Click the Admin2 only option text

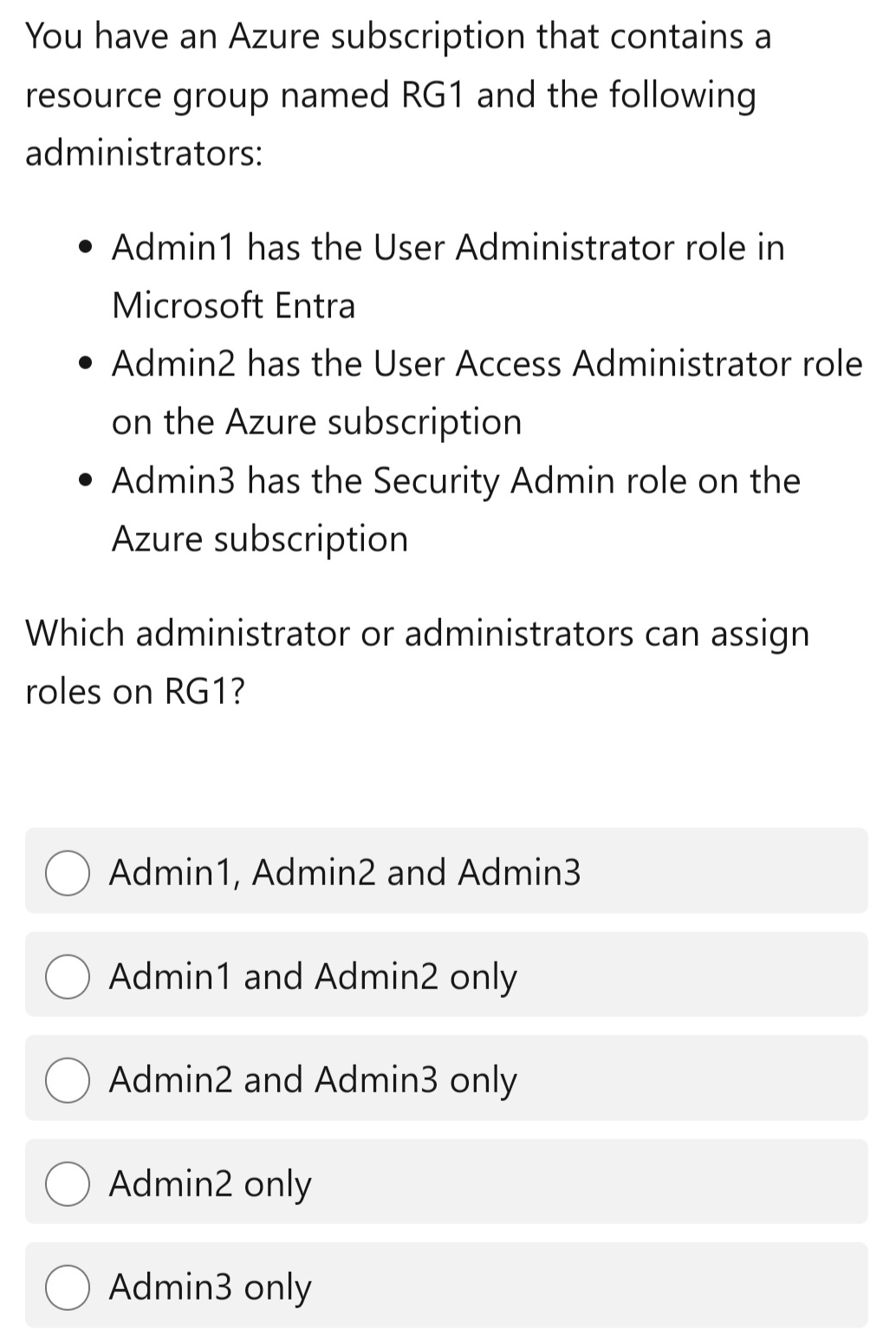[x=211, y=1184]
